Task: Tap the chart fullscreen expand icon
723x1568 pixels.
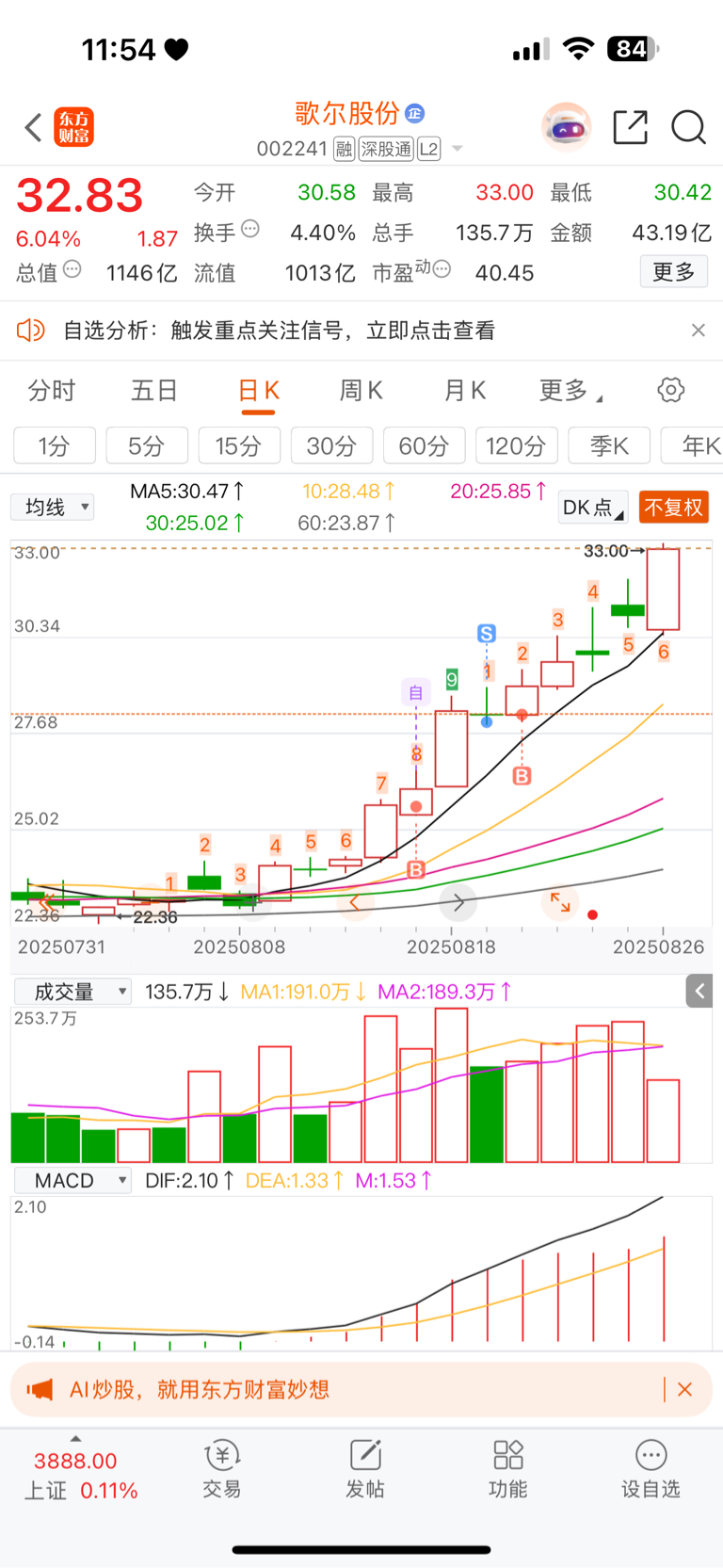Action: [x=560, y=902]
